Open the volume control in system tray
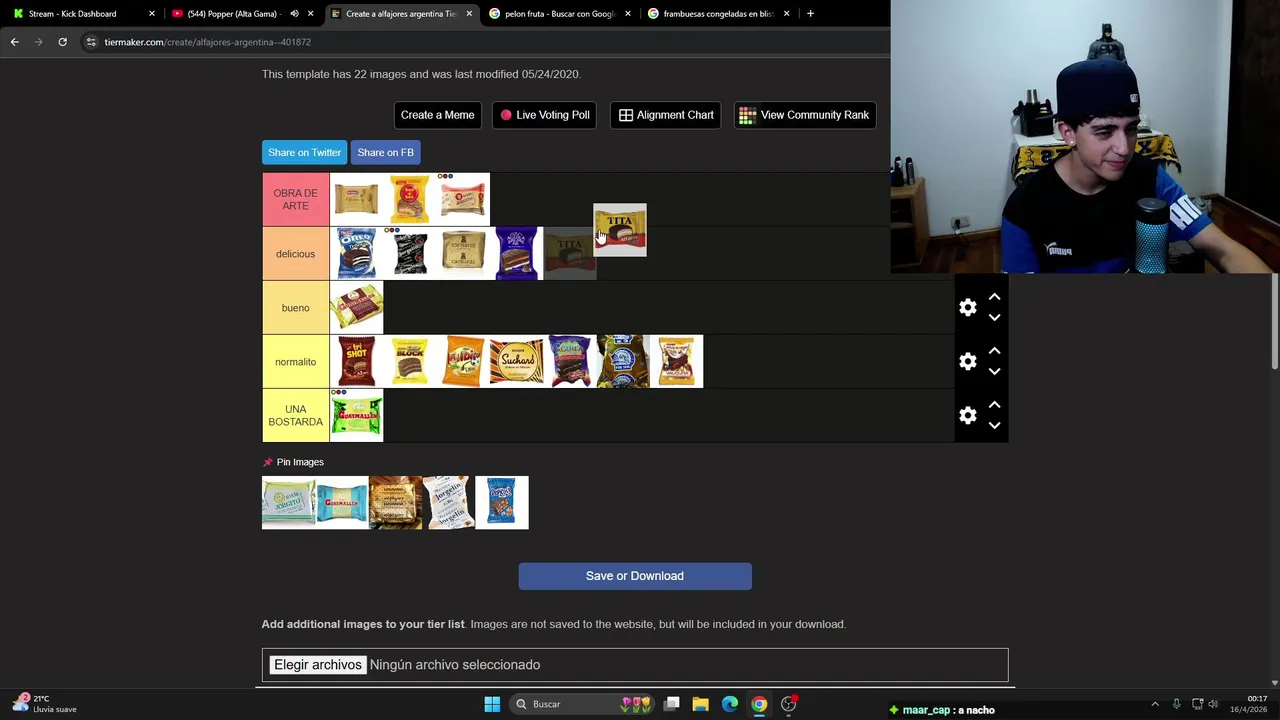The height and width of the screenshot is (720, 1280). pos(1213,704)
